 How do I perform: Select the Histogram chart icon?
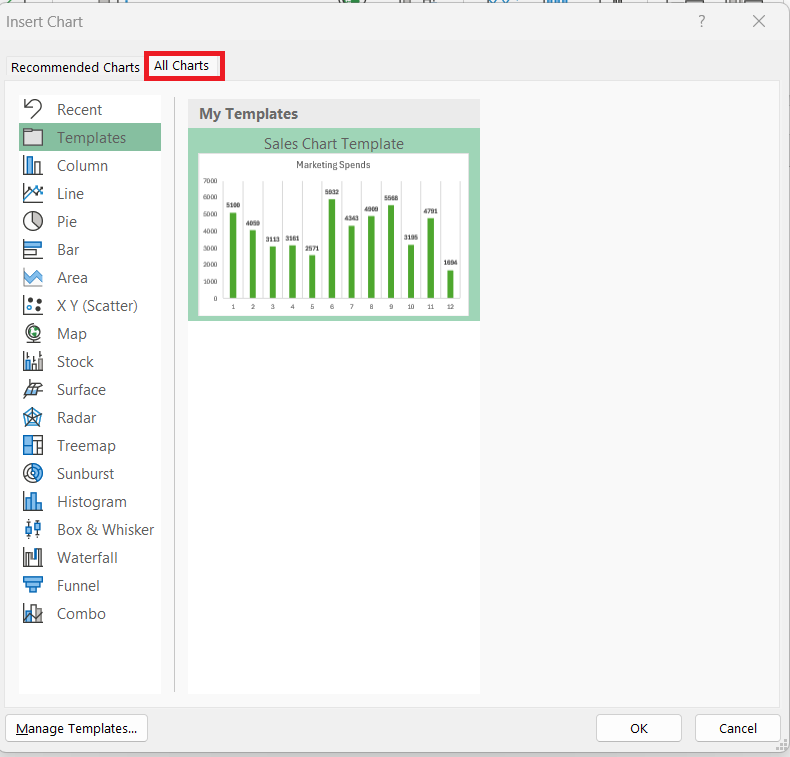click(33, 502)
